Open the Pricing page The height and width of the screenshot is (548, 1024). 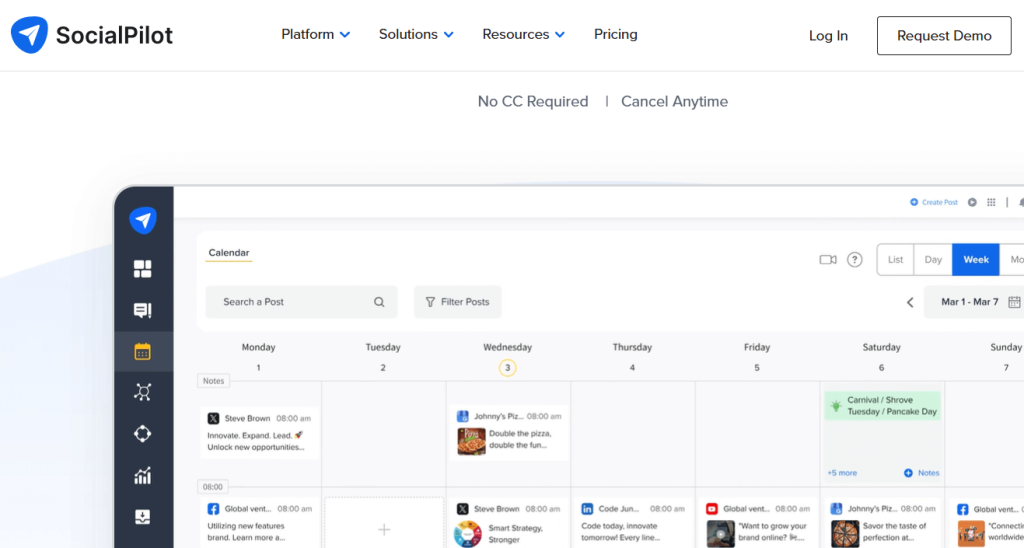(615, 35)
